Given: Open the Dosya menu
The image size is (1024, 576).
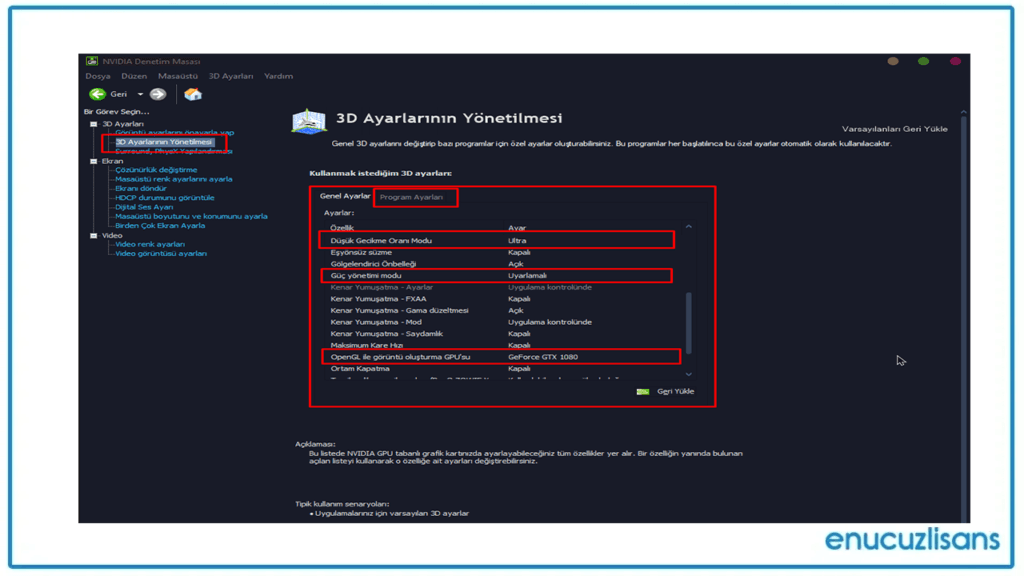Looking at the screenshot, I should pyautogui.click(x=98, y=75).
